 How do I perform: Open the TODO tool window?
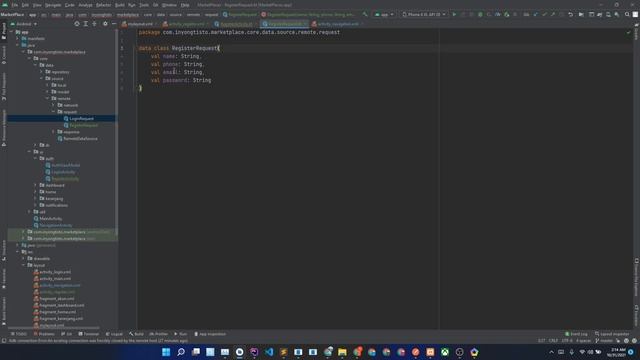[x=19, y=334]
